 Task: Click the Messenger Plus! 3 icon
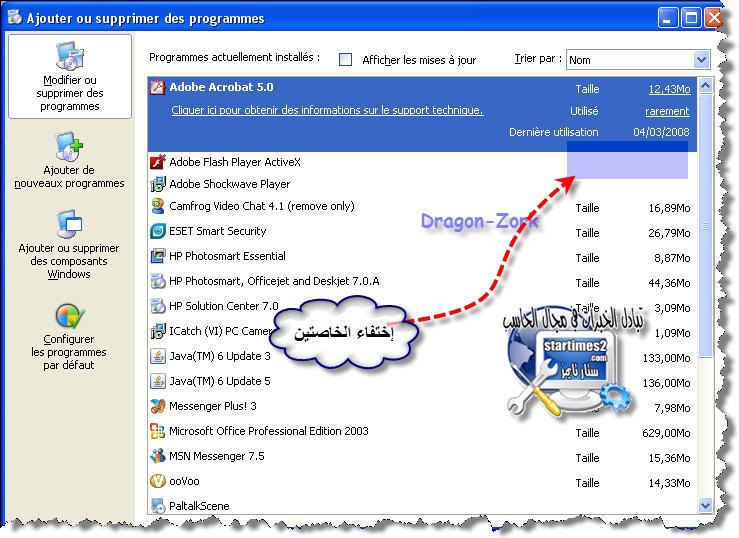[157, 406]
